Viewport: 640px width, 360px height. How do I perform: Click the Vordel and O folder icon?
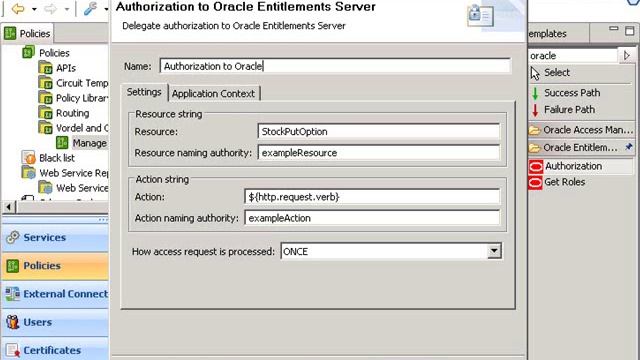click(x=45, y=128)
